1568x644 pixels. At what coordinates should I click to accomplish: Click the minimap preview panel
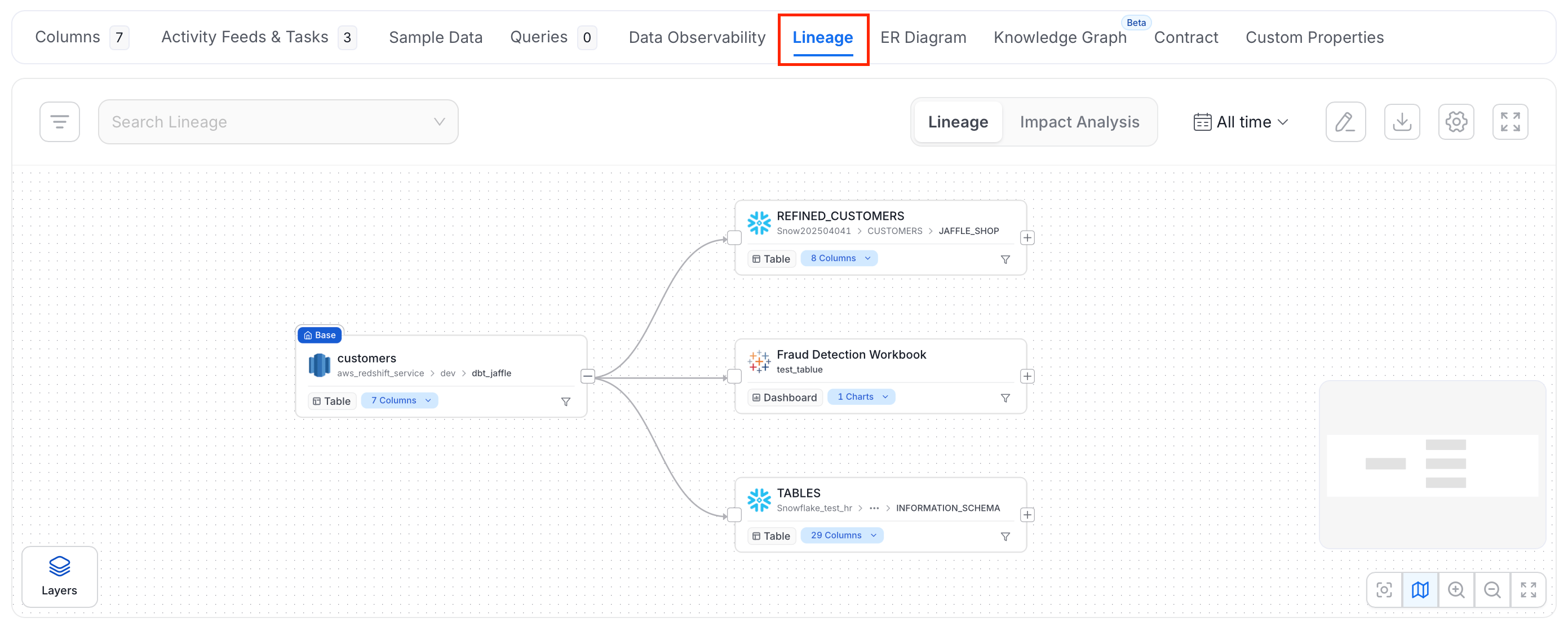coord(1432,464)
